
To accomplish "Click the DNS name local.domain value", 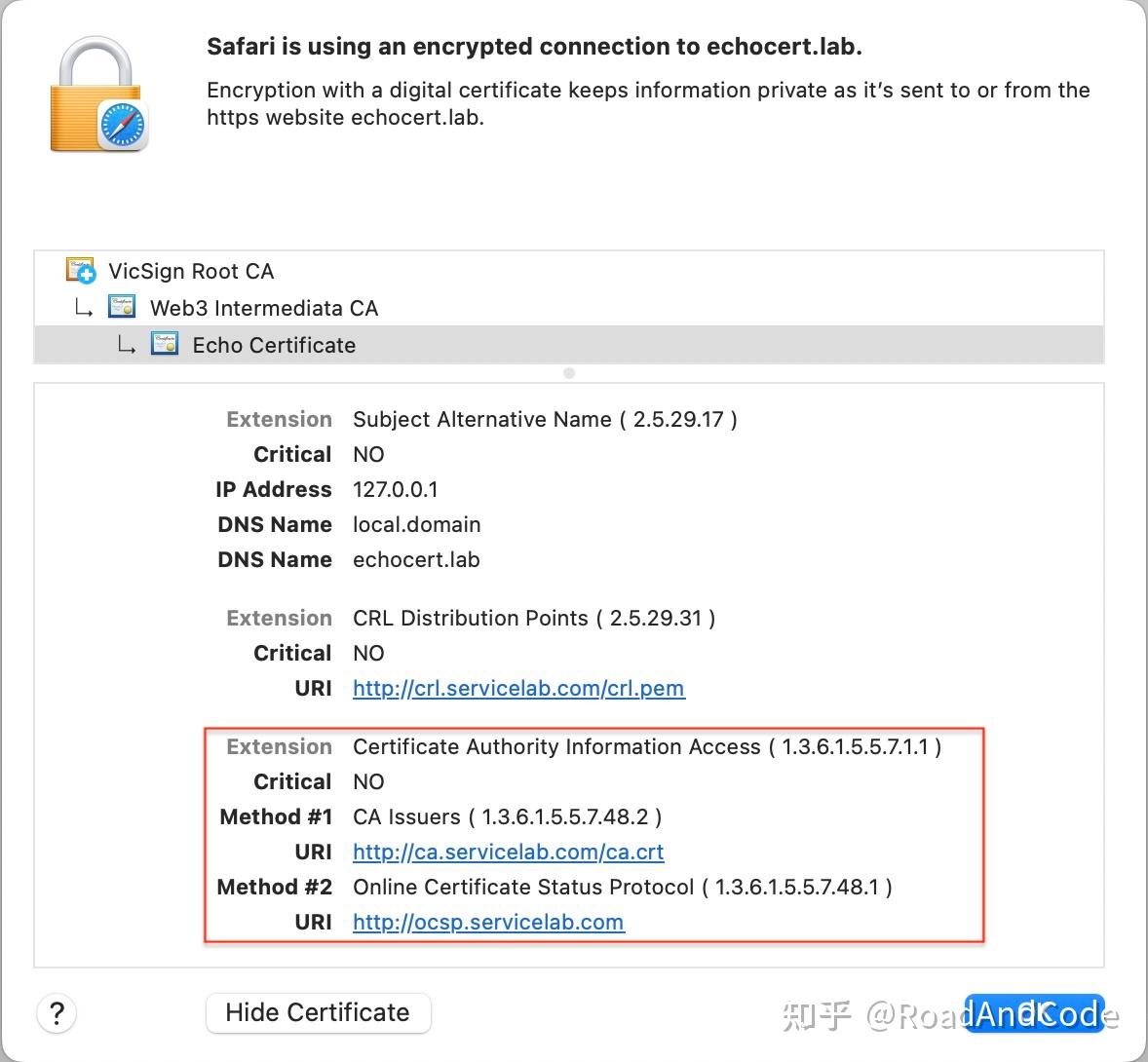I will pyautogui.click(x=416, y=524).
